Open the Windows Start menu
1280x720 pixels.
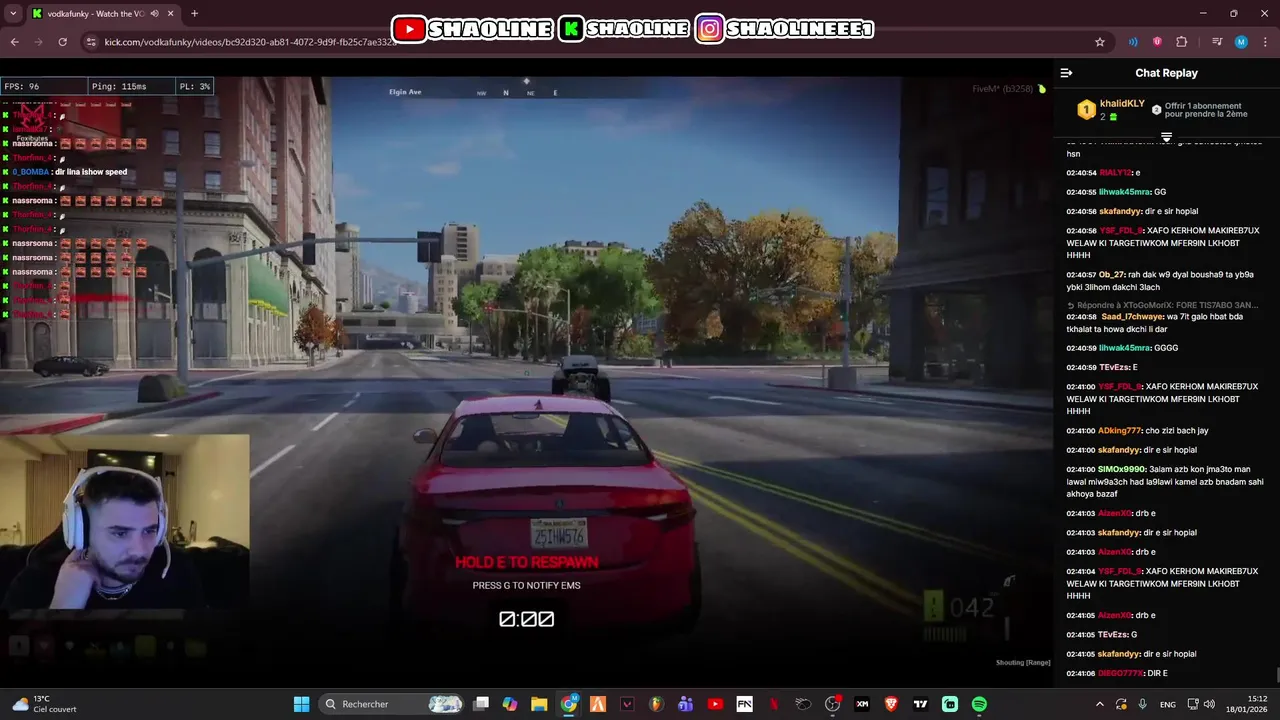[x=301, y=704]
